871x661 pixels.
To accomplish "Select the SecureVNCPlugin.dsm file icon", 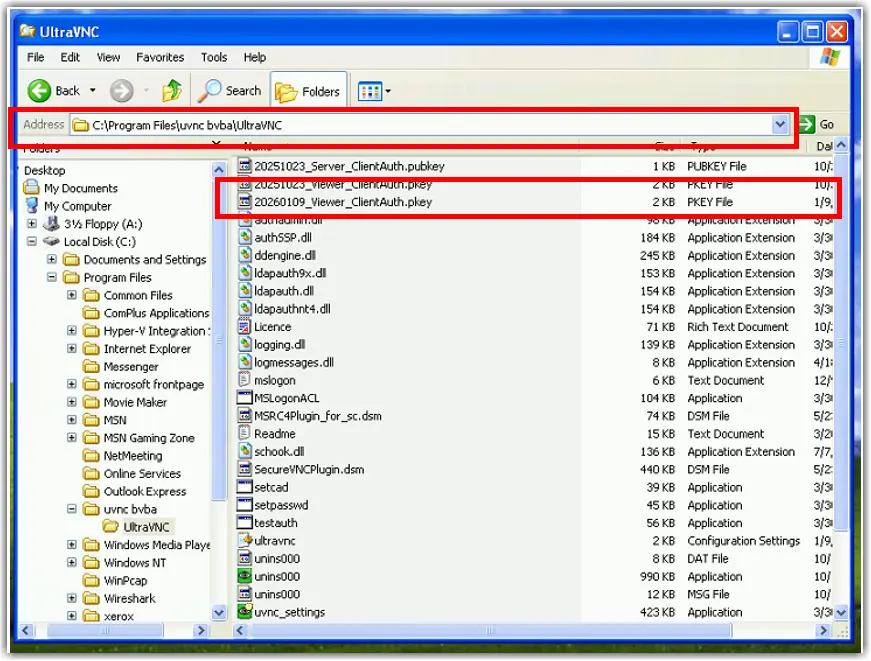I will point(244,469).
